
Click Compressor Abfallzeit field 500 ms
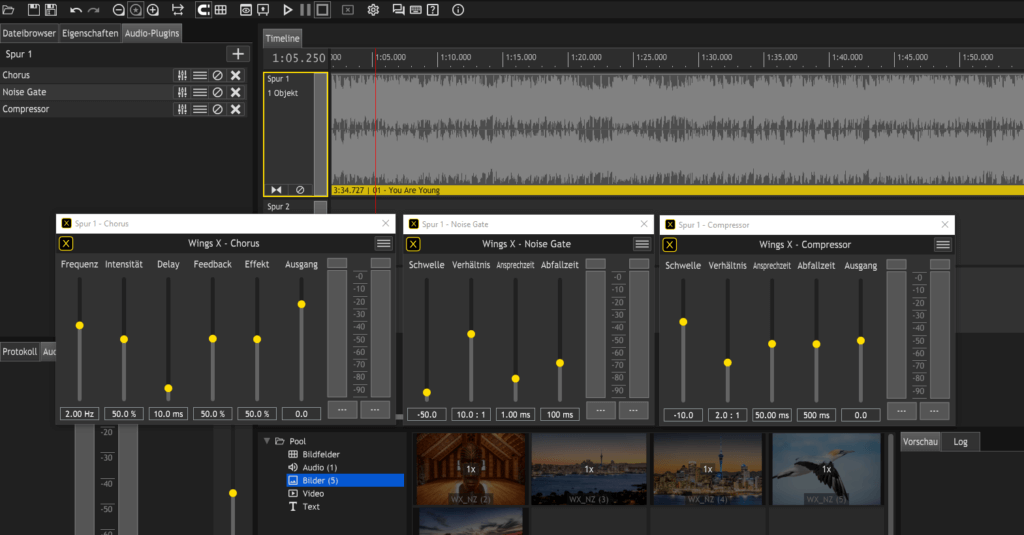click(x=816, y=415)
